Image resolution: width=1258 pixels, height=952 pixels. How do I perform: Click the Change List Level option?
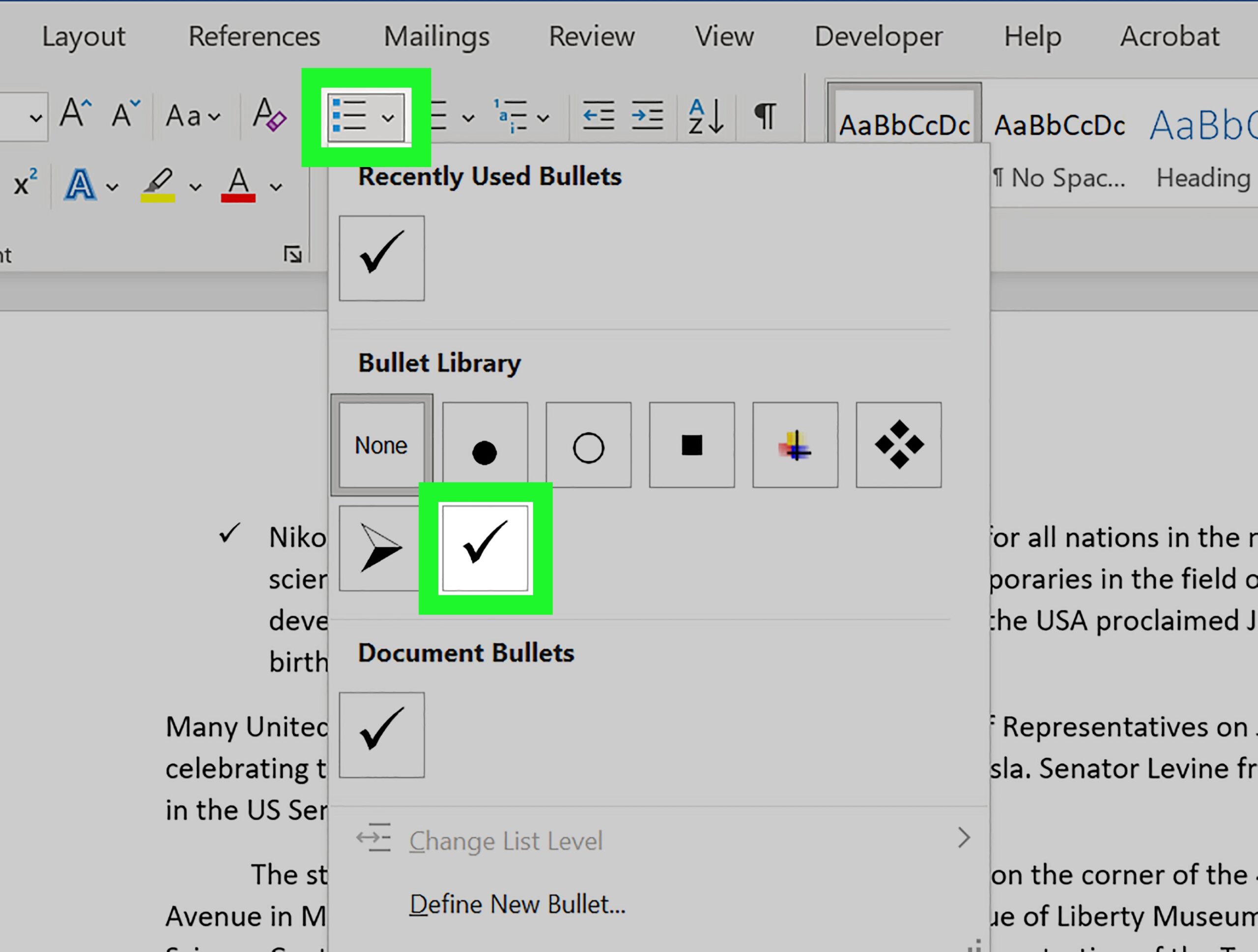[506, 841]
